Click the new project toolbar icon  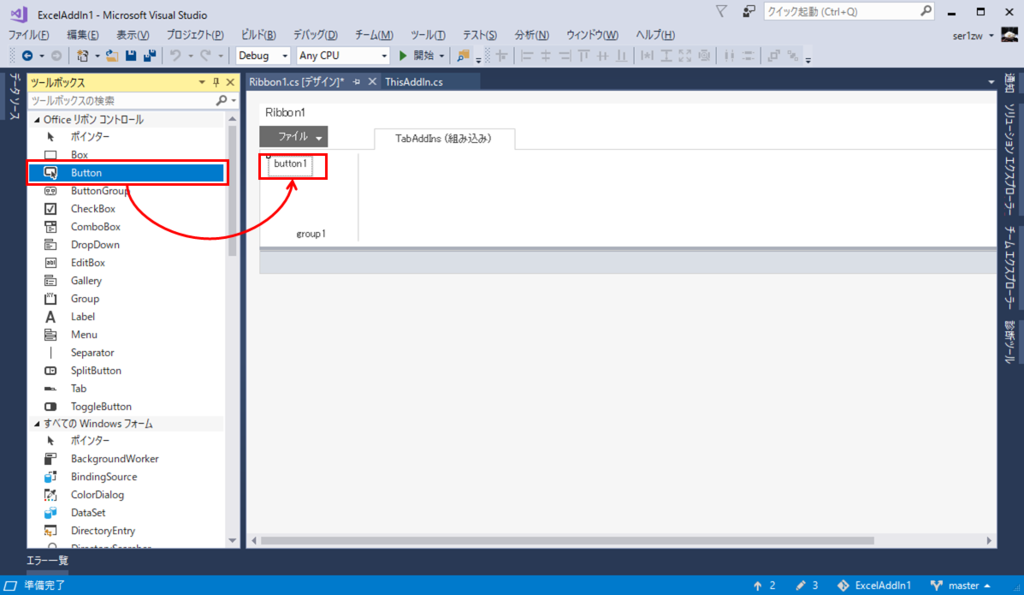point(82,56)
